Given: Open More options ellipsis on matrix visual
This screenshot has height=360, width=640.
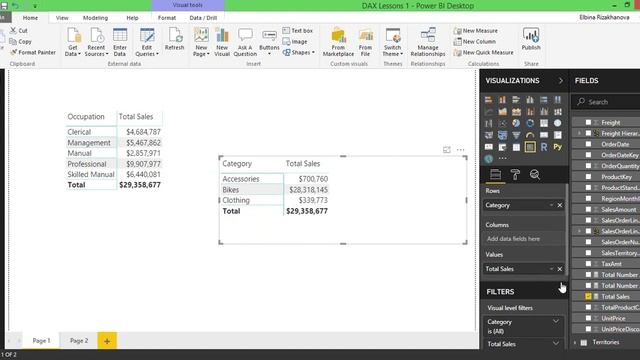Looking at the screenshot, I should 460,150.
